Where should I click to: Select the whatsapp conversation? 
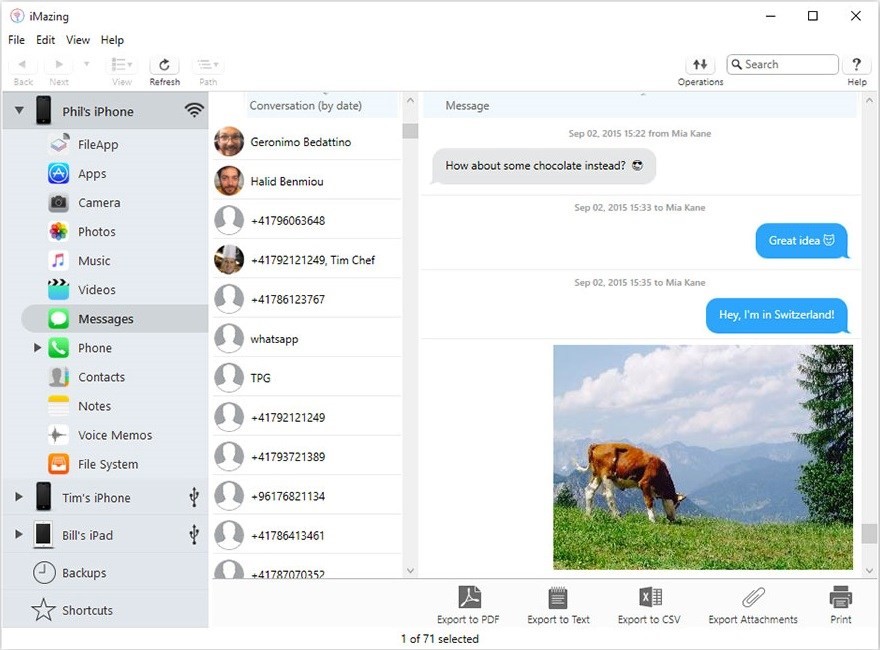308,339
